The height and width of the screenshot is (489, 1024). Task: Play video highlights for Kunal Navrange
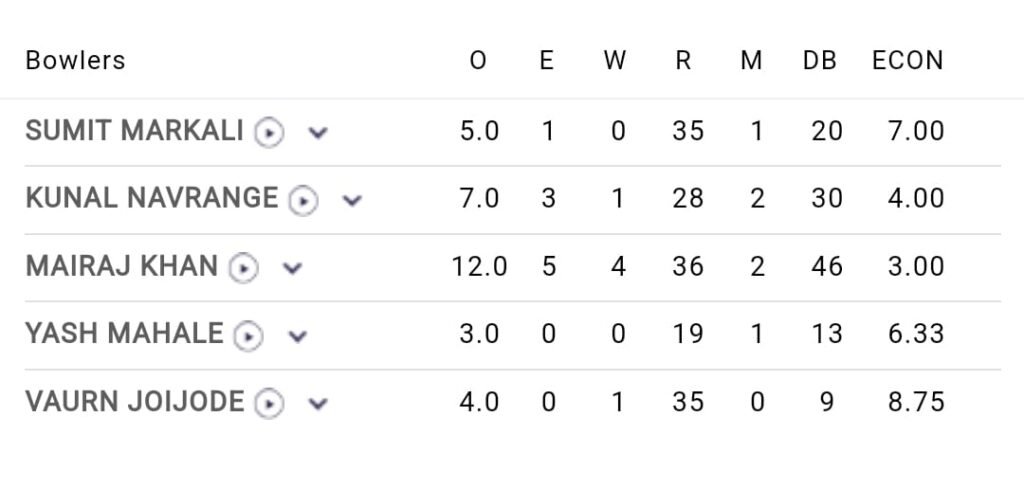pyautogui.click(x=303, y=200)
